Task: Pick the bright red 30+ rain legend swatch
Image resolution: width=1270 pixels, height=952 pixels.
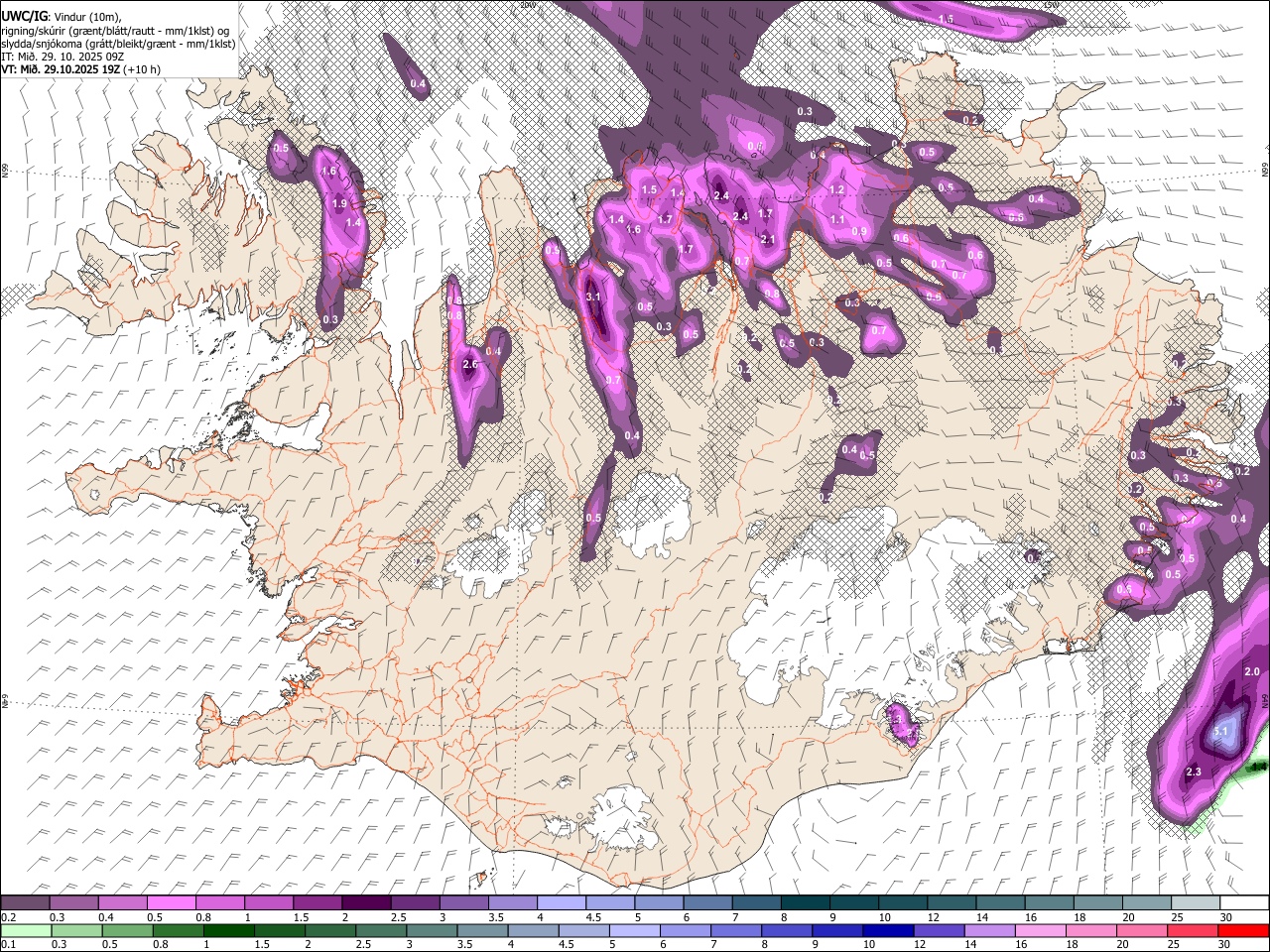Action: click(x=1244, y=931)
